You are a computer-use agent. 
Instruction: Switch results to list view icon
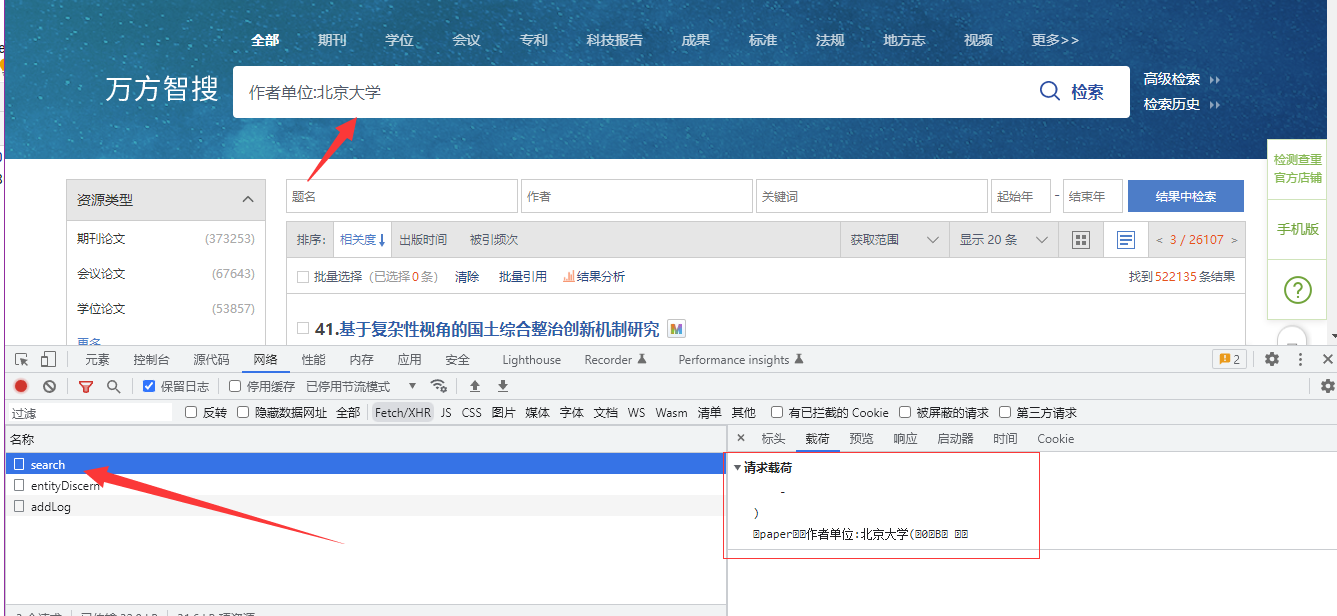tap(1125, 240)
